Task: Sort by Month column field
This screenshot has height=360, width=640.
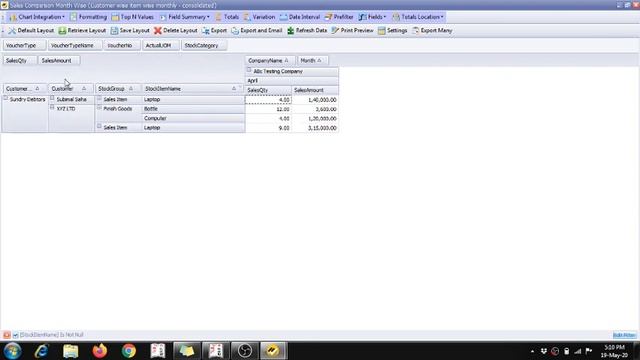Action: (x=312, y=60)
